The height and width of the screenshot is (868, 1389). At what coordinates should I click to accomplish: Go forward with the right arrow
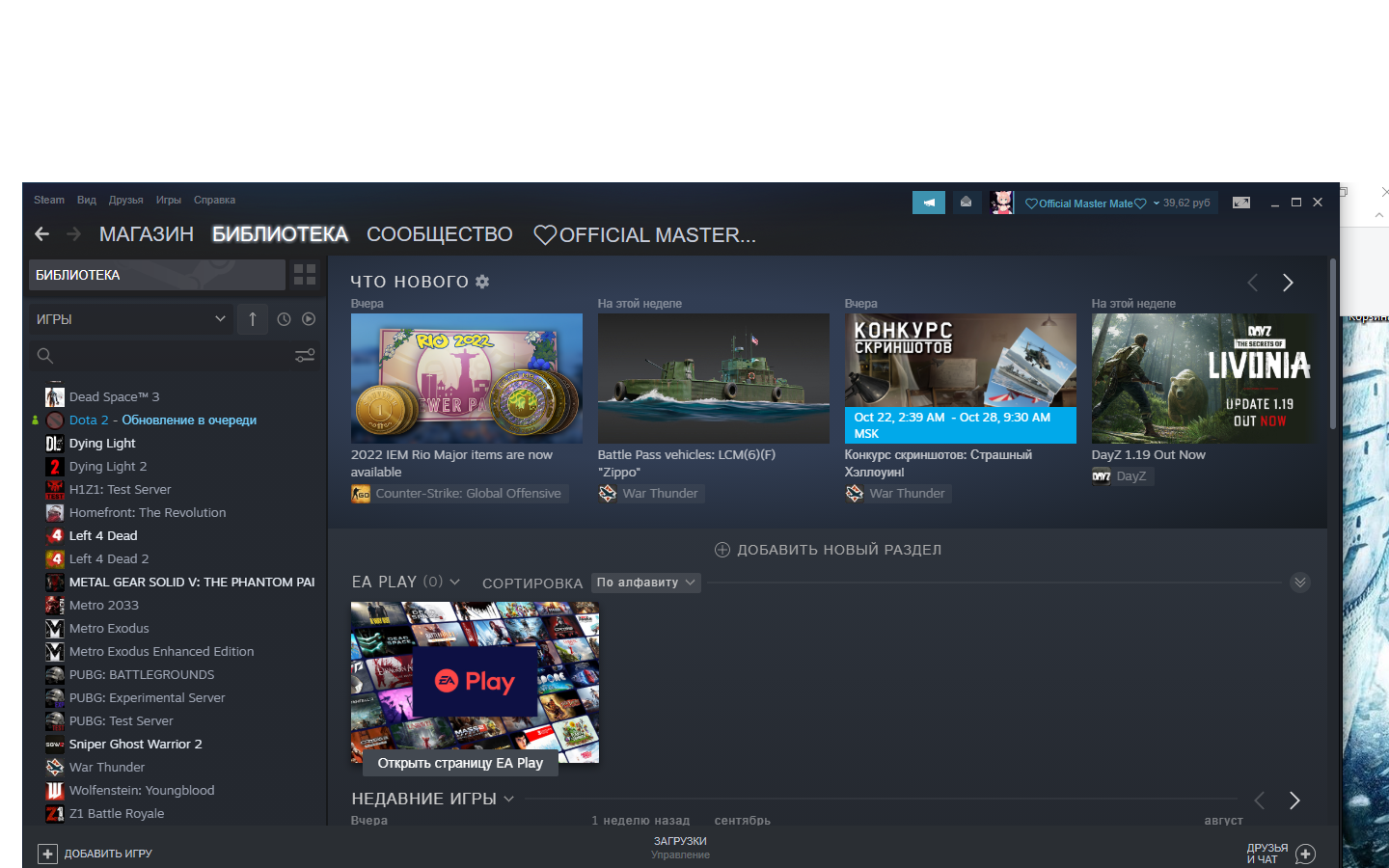click(73, 234)
